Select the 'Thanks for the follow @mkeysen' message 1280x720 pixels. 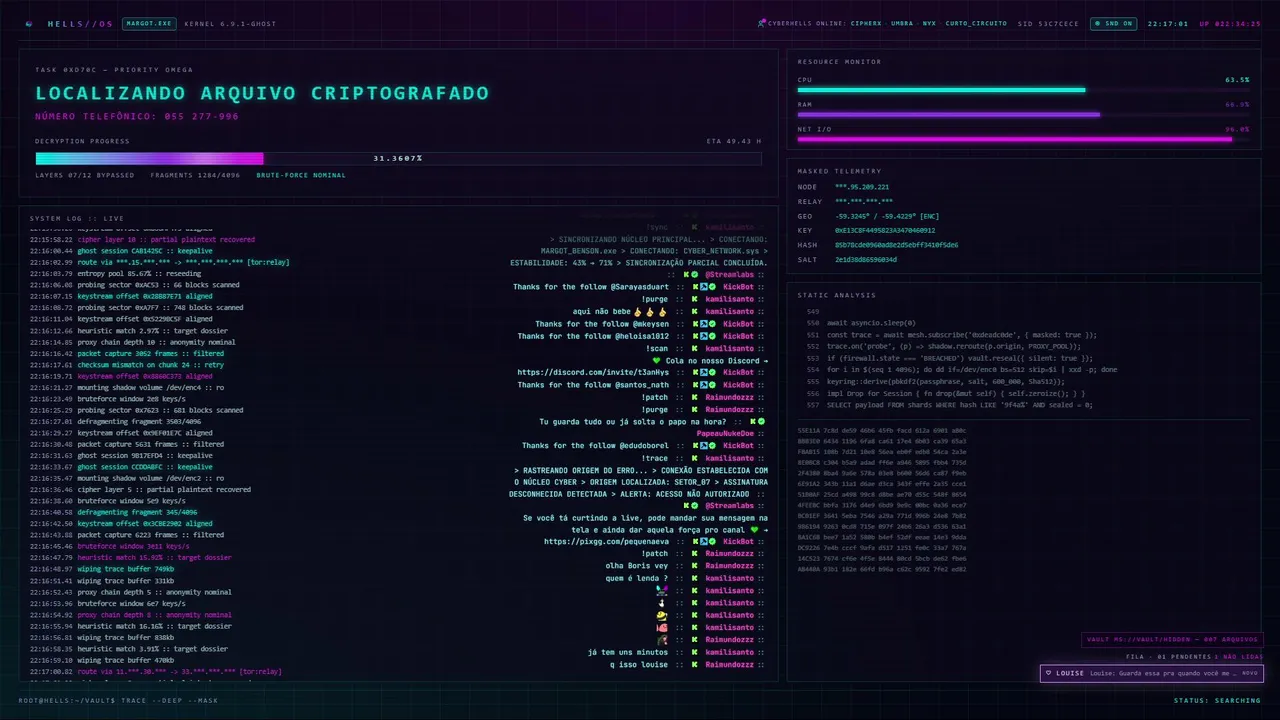pyautogui.click(x=602, y=324)
